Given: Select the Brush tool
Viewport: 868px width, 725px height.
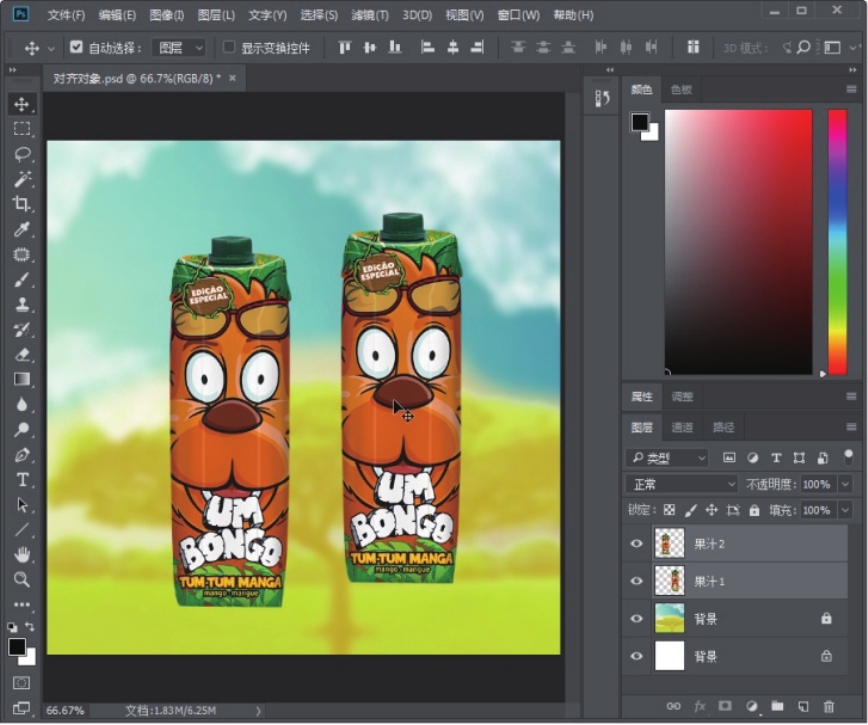Looking at the screenshot, I should (x=22, y=279).
